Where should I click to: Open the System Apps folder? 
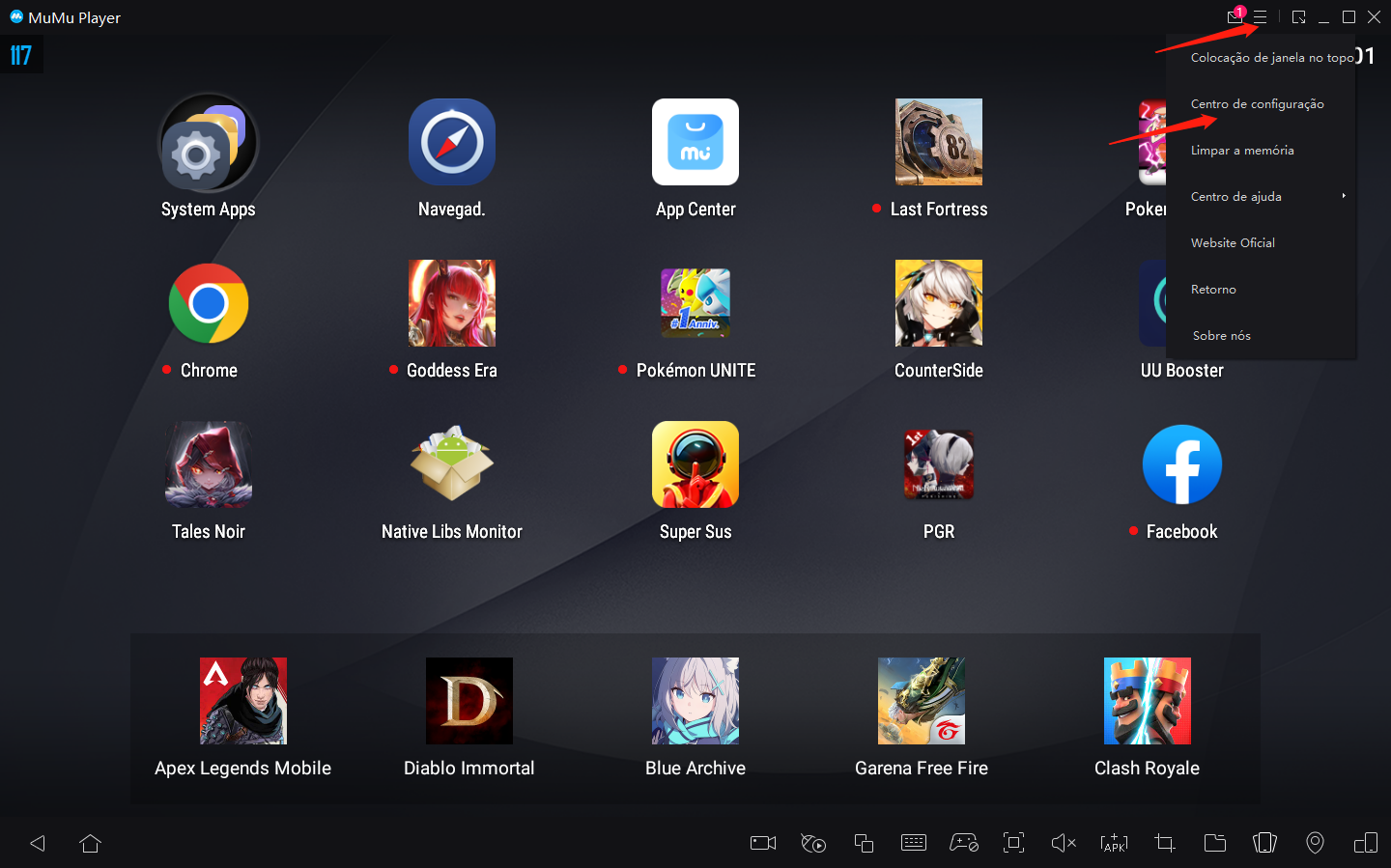tap(209, 143)
